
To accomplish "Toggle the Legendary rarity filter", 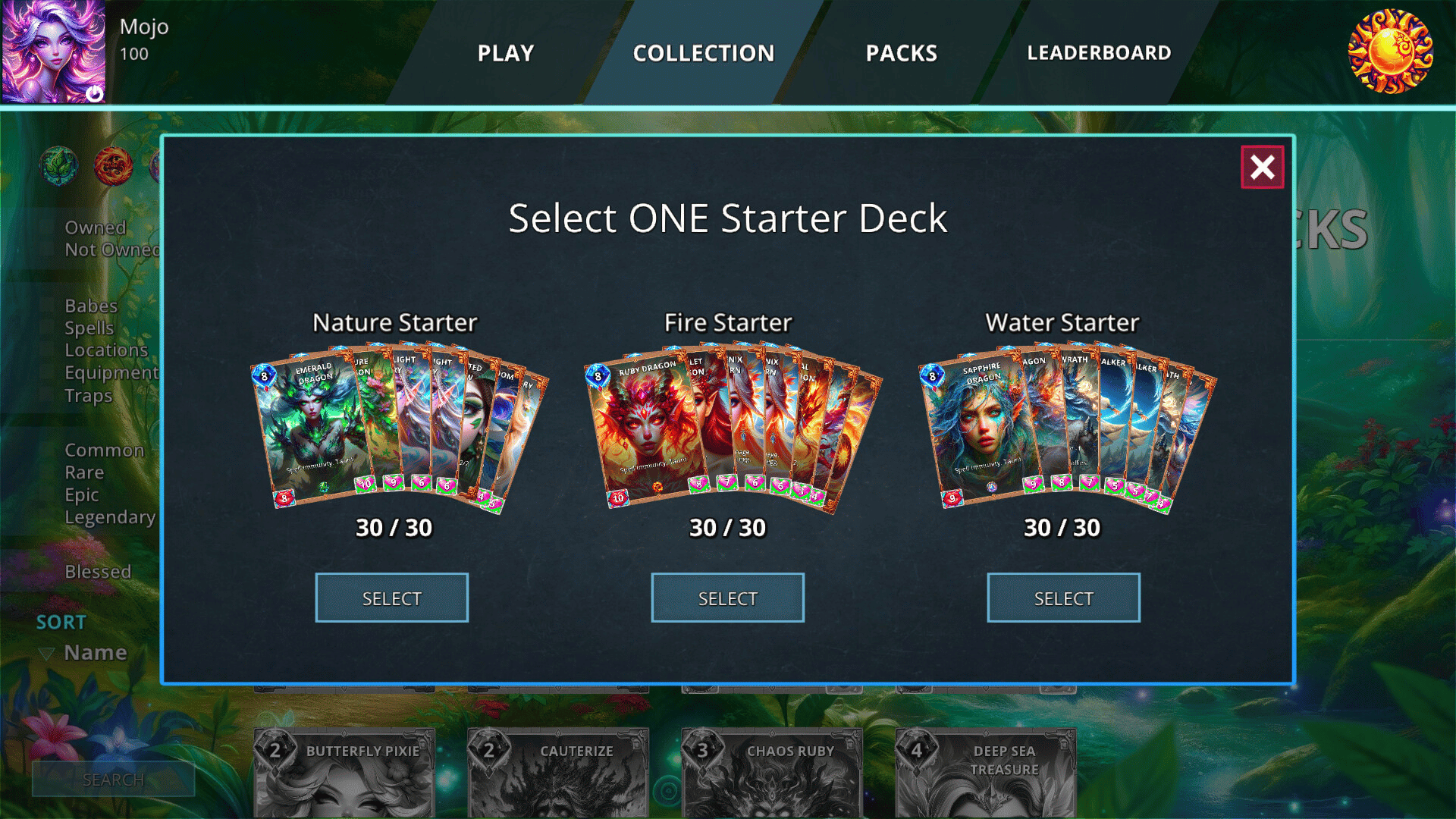I will click(110, 517).
